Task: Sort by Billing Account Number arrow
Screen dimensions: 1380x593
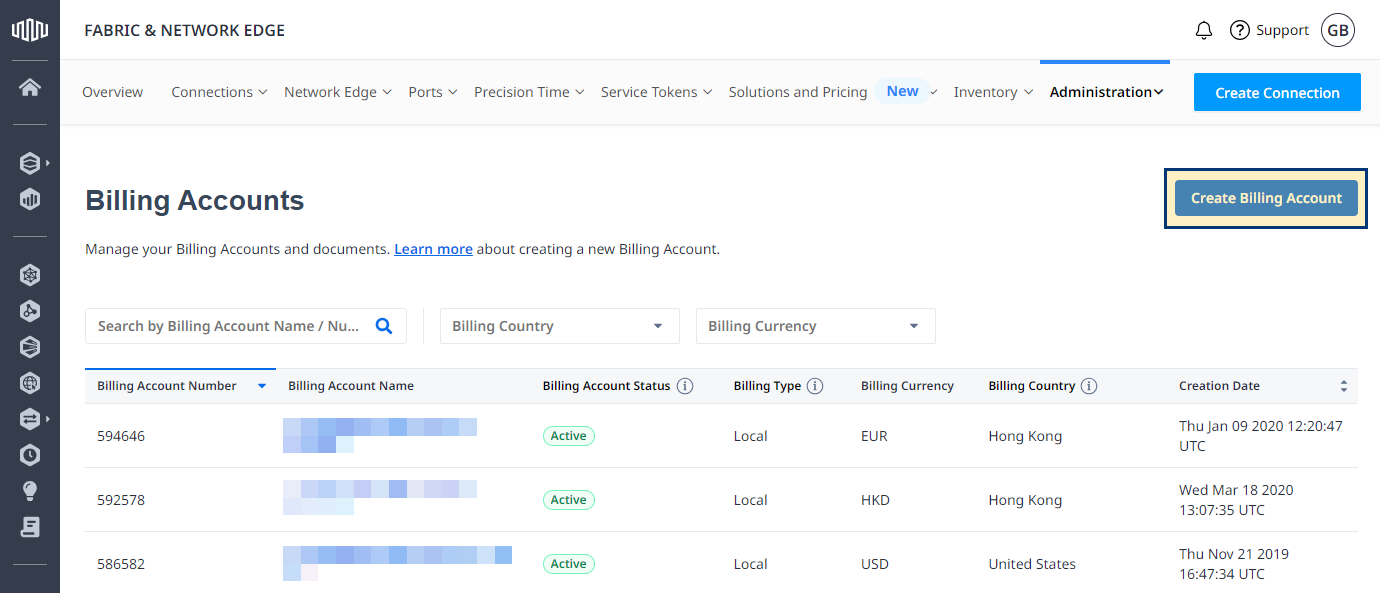Action: [x=262, y=386]
